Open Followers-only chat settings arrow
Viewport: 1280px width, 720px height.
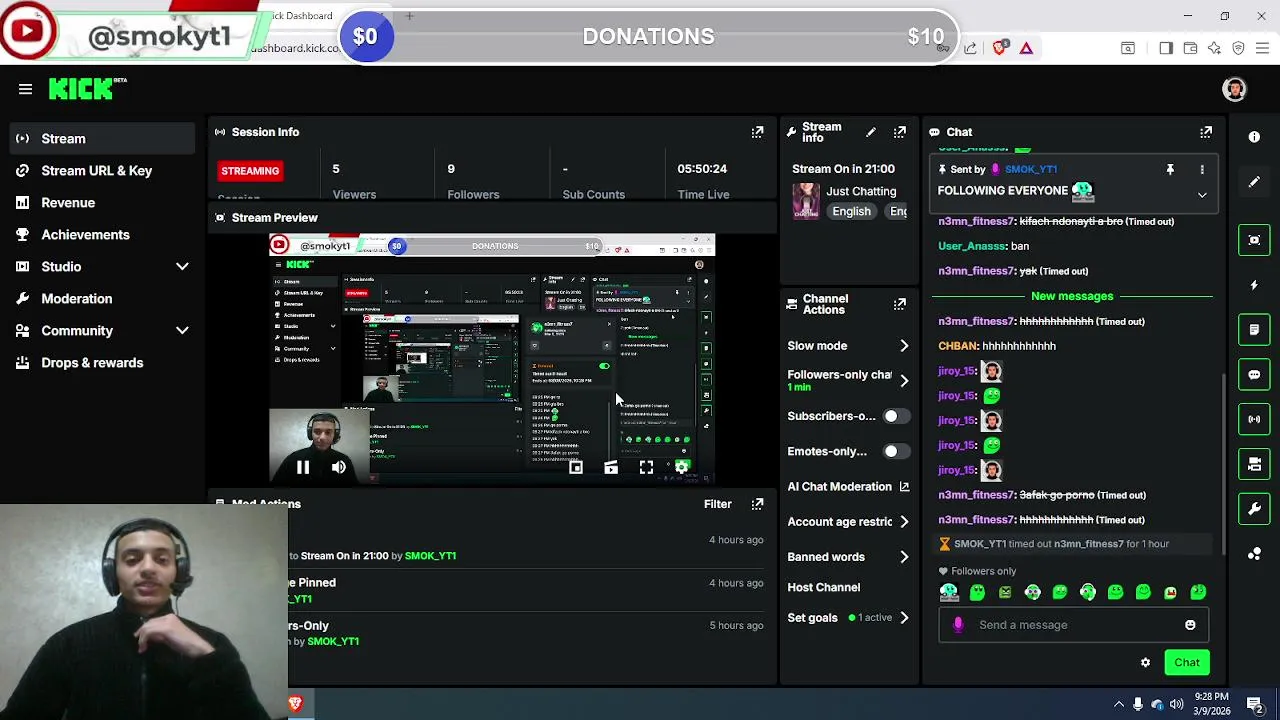(904, 381)
